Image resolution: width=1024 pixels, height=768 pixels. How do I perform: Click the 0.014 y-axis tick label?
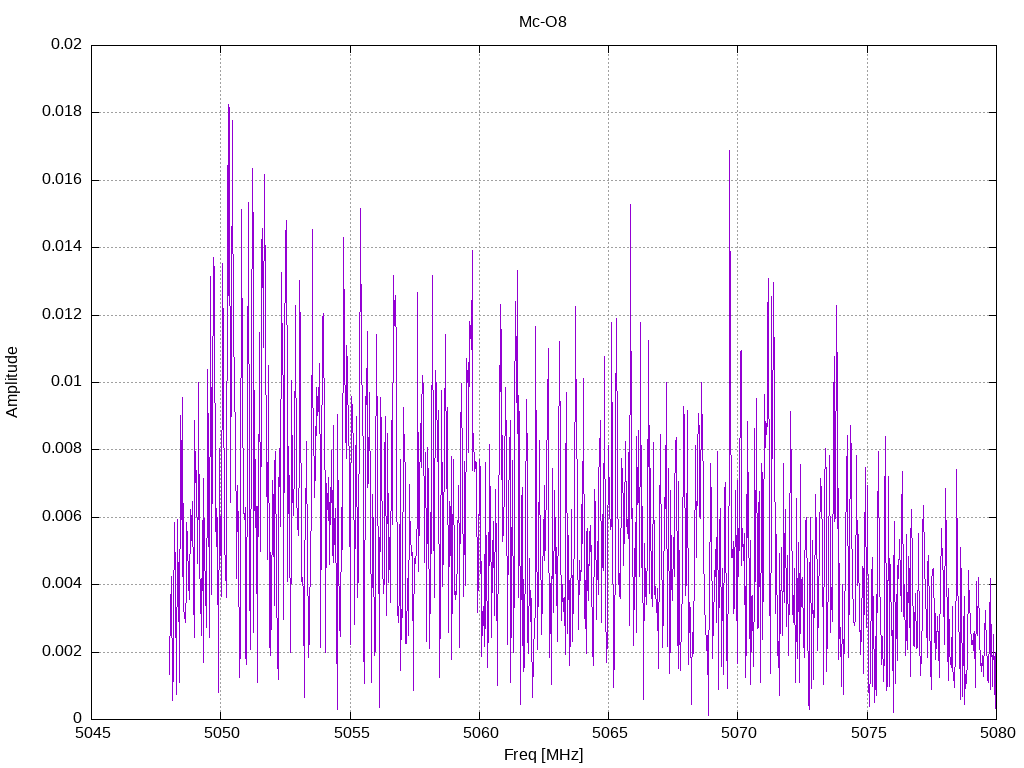point(62,247)
